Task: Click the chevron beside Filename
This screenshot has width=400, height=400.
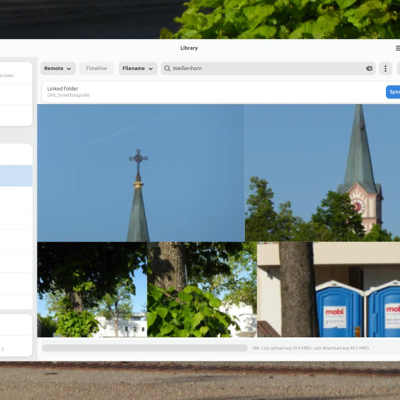Action: (x=151, y=69)
